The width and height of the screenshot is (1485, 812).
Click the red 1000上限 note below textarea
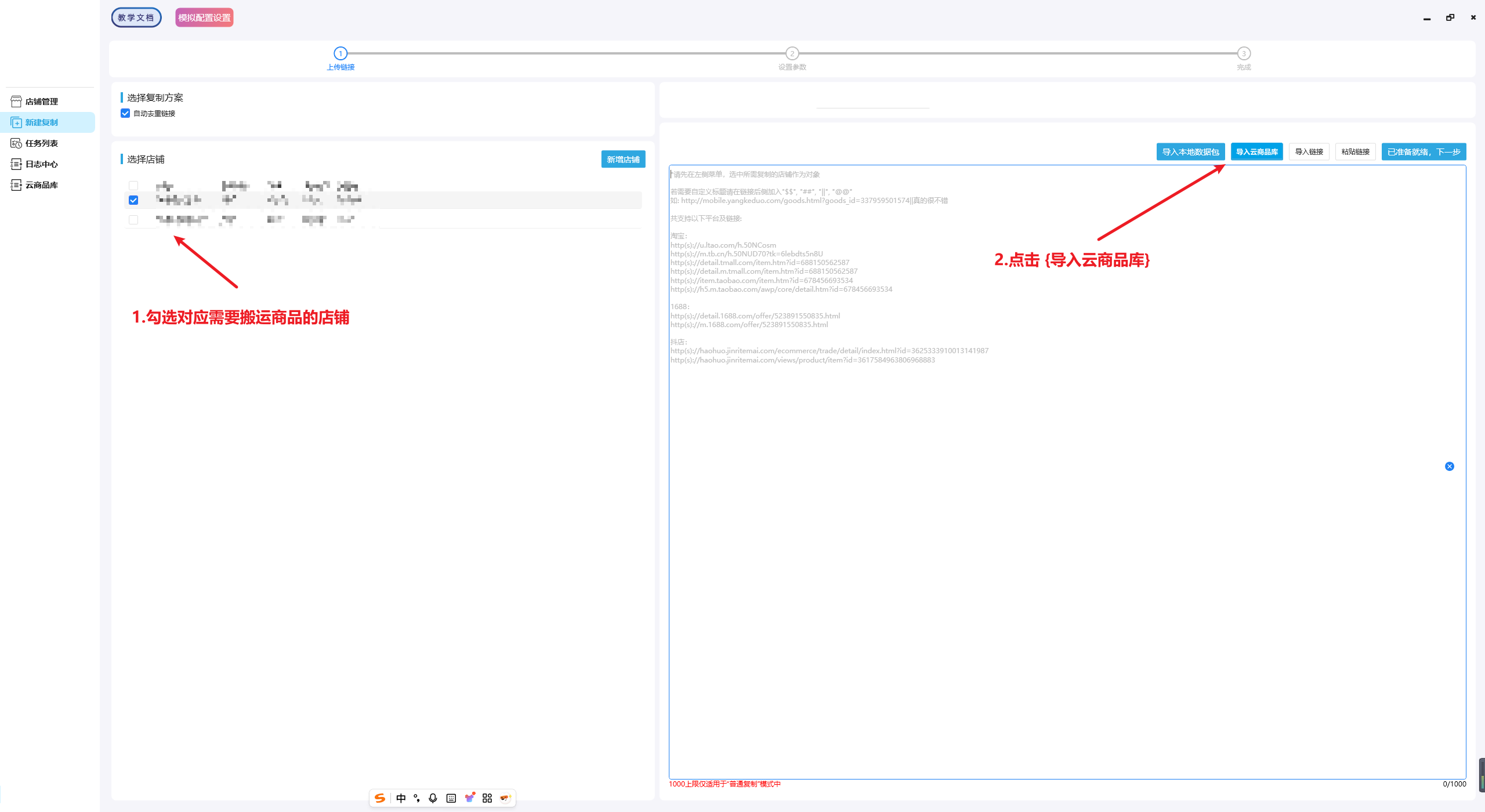(x=725, y=784)
